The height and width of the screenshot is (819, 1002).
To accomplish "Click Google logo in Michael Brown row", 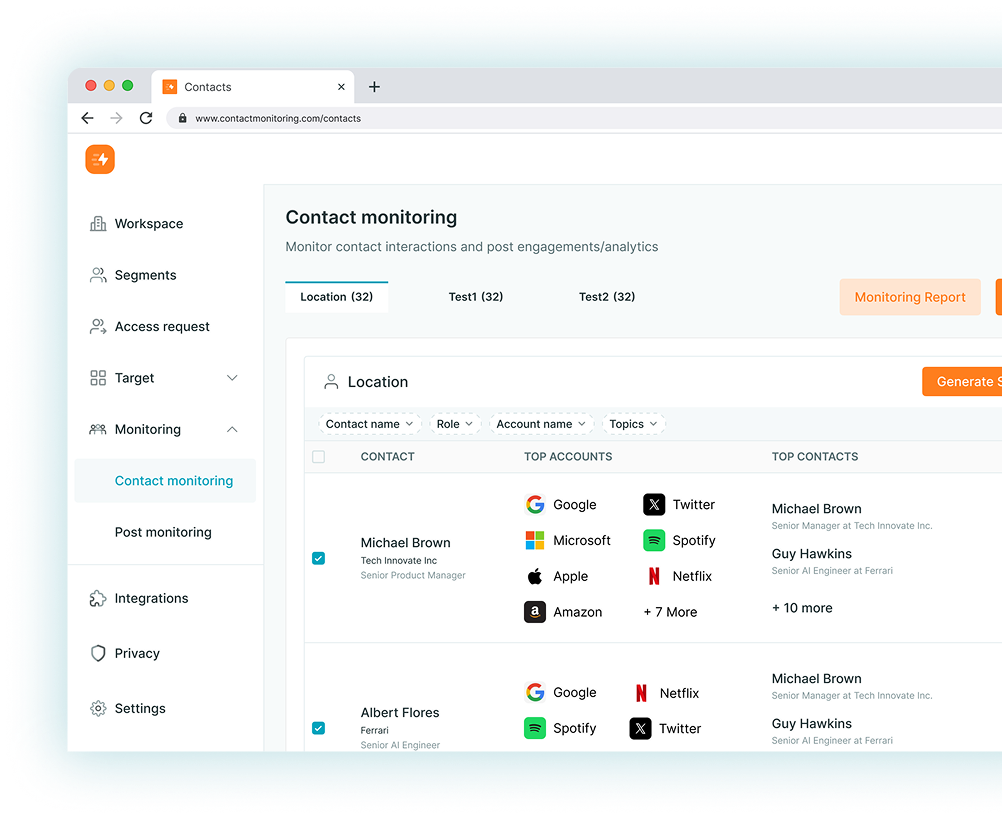I will pos(535,505).
